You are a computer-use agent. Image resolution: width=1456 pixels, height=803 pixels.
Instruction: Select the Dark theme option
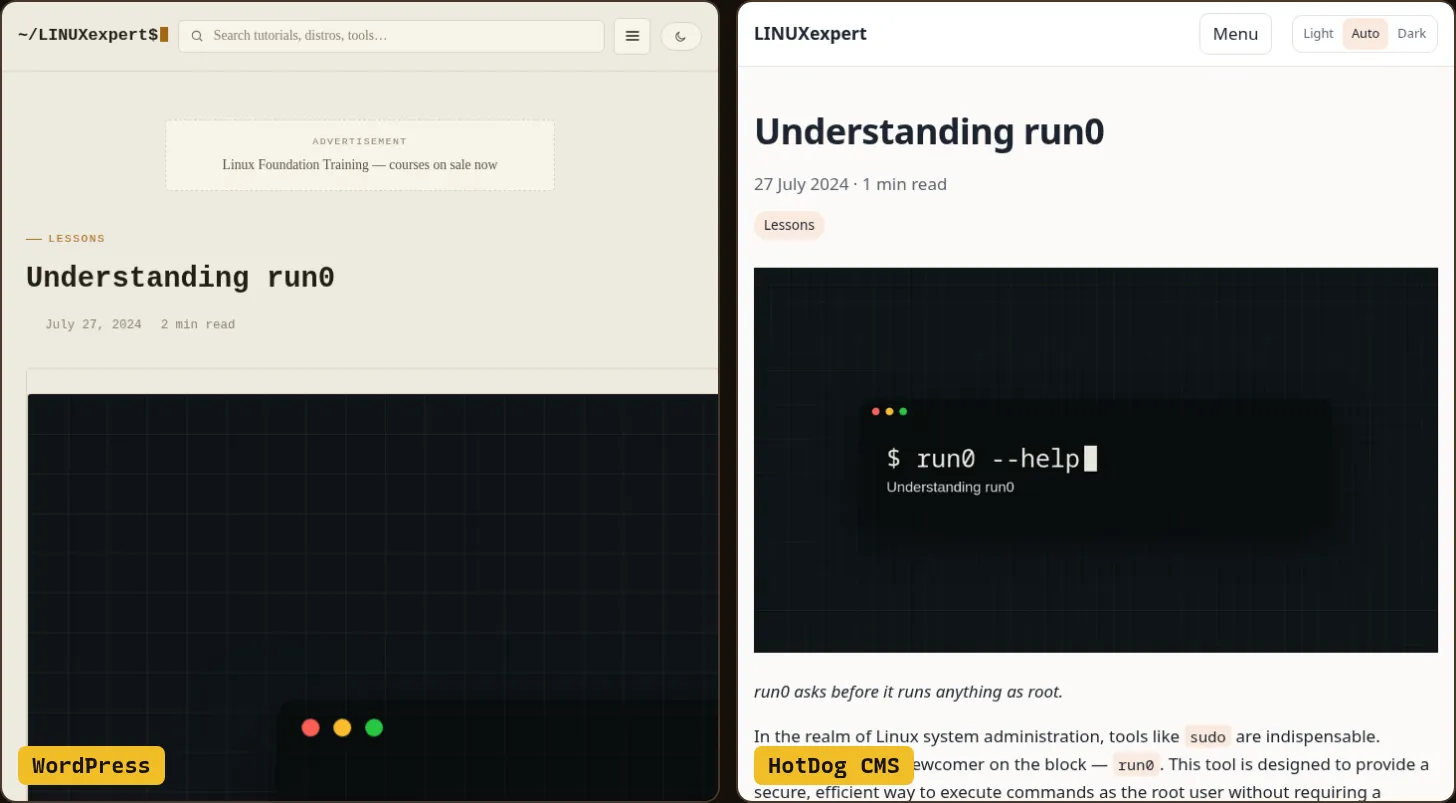coord(1412,34)
